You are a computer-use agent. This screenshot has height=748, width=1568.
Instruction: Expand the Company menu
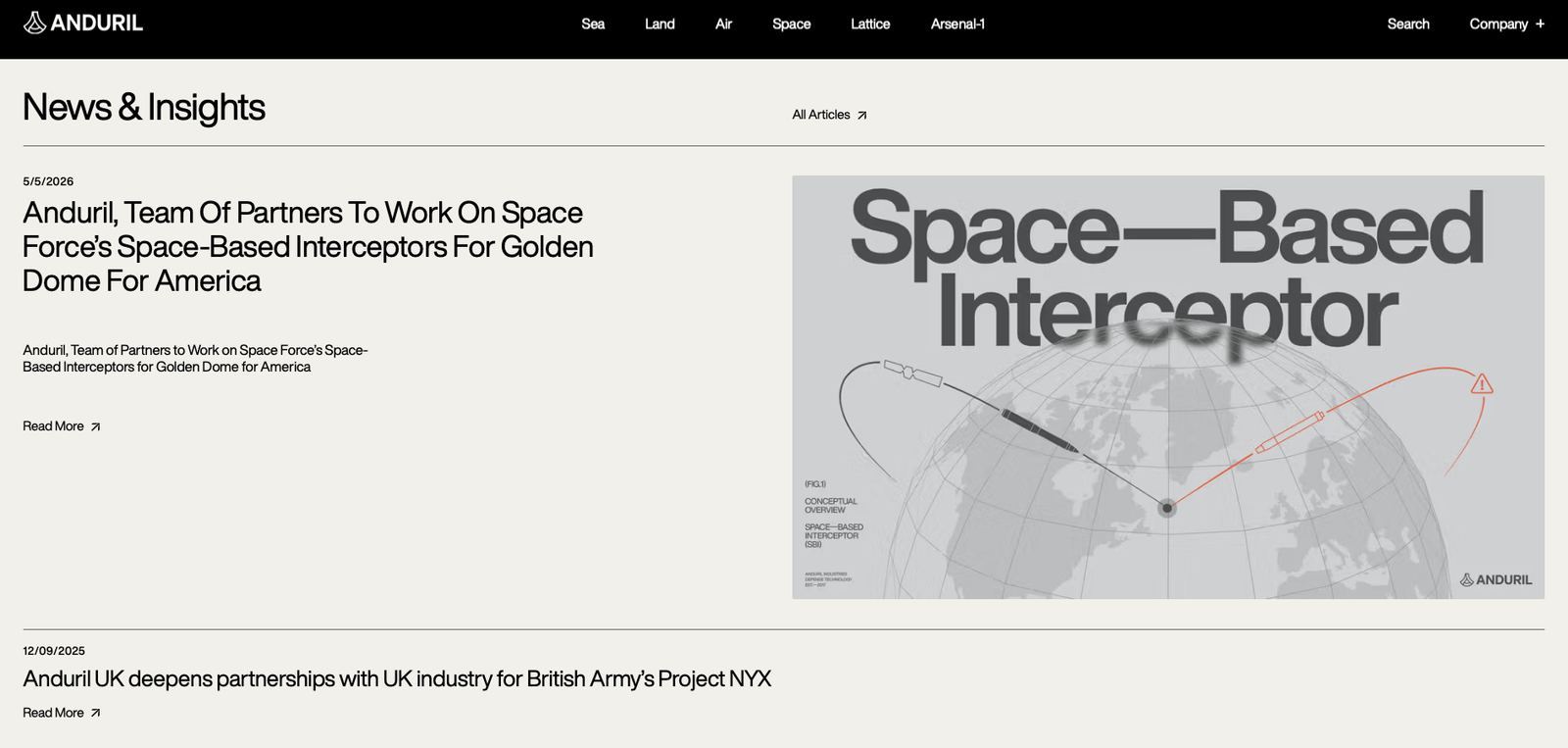click(x=1506, y=24)
